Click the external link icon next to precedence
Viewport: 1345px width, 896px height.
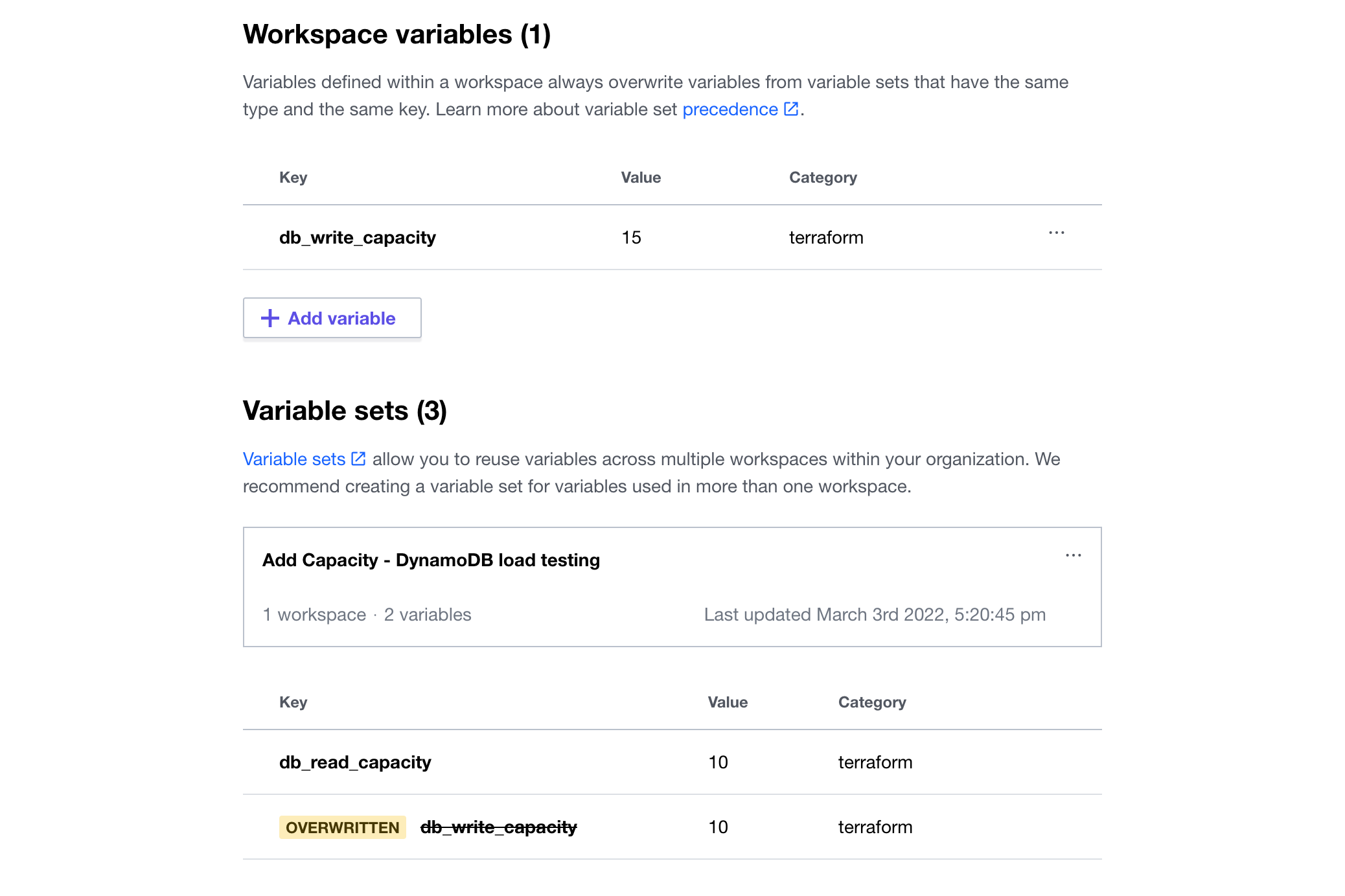[x=791, y=109]
